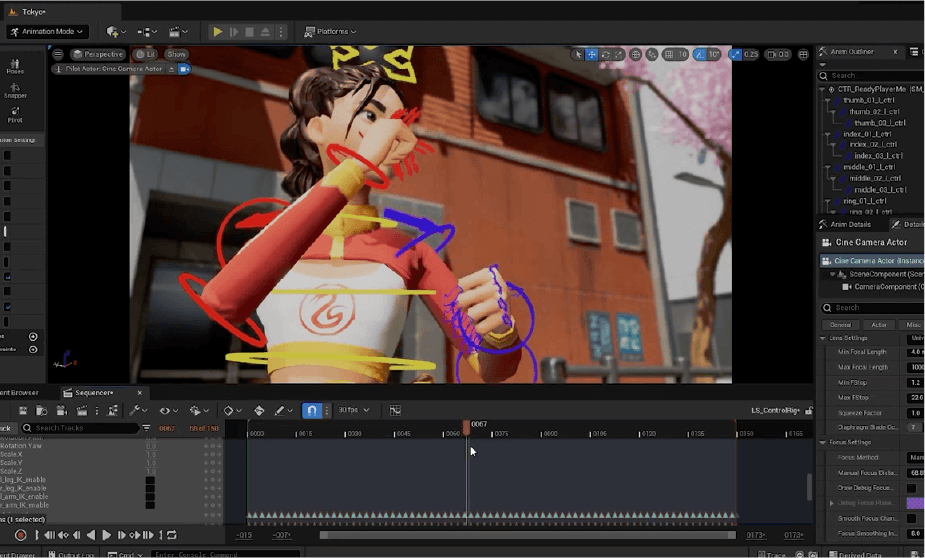Screen dimensions: 925x558
Task: Collapse the Lens Settings section
Action: pyautogui.click(x=823, y=339)
